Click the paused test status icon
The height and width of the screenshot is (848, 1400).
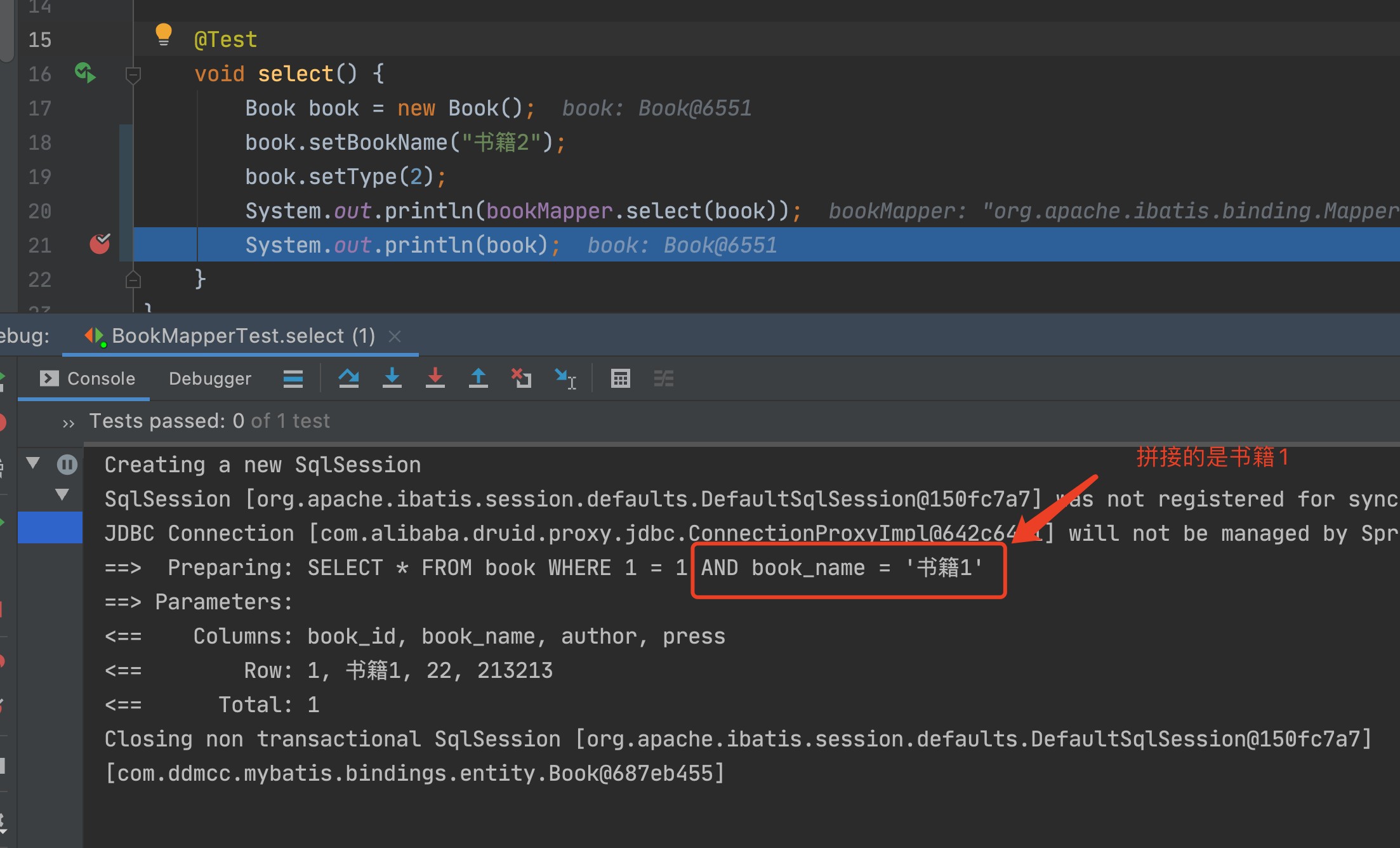(x=67, y=465)
